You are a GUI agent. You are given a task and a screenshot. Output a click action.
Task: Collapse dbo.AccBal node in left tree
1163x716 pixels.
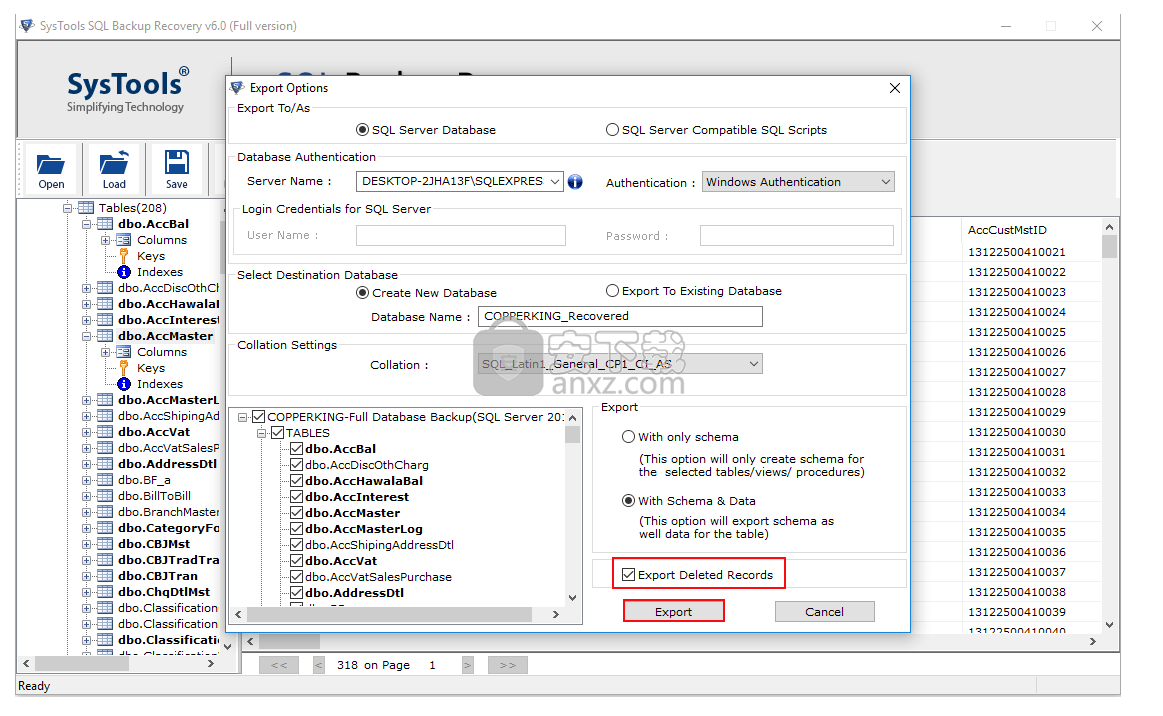[x=86, y=224]
